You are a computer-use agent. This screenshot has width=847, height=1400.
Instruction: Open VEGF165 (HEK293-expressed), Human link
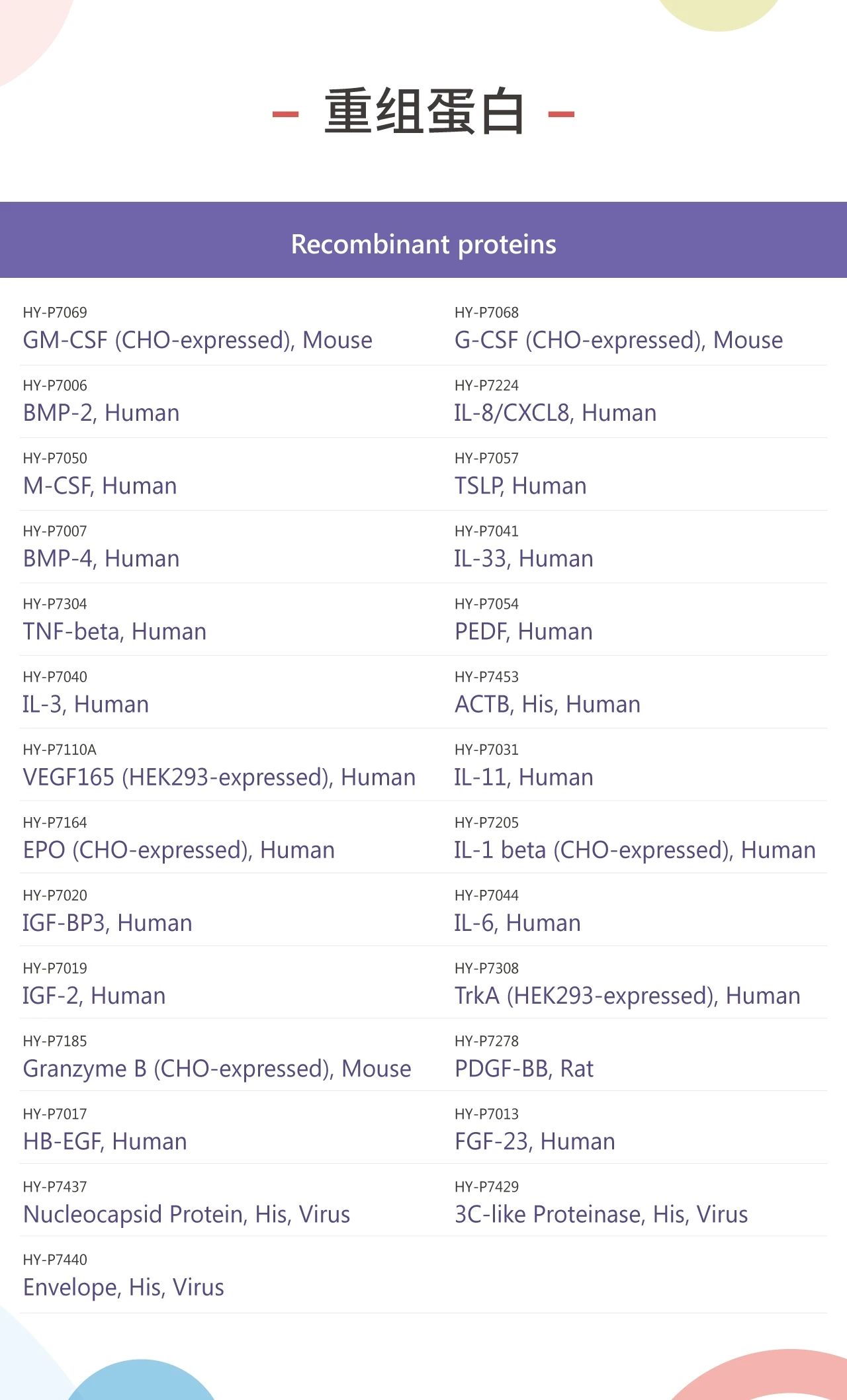pos(219,777)
